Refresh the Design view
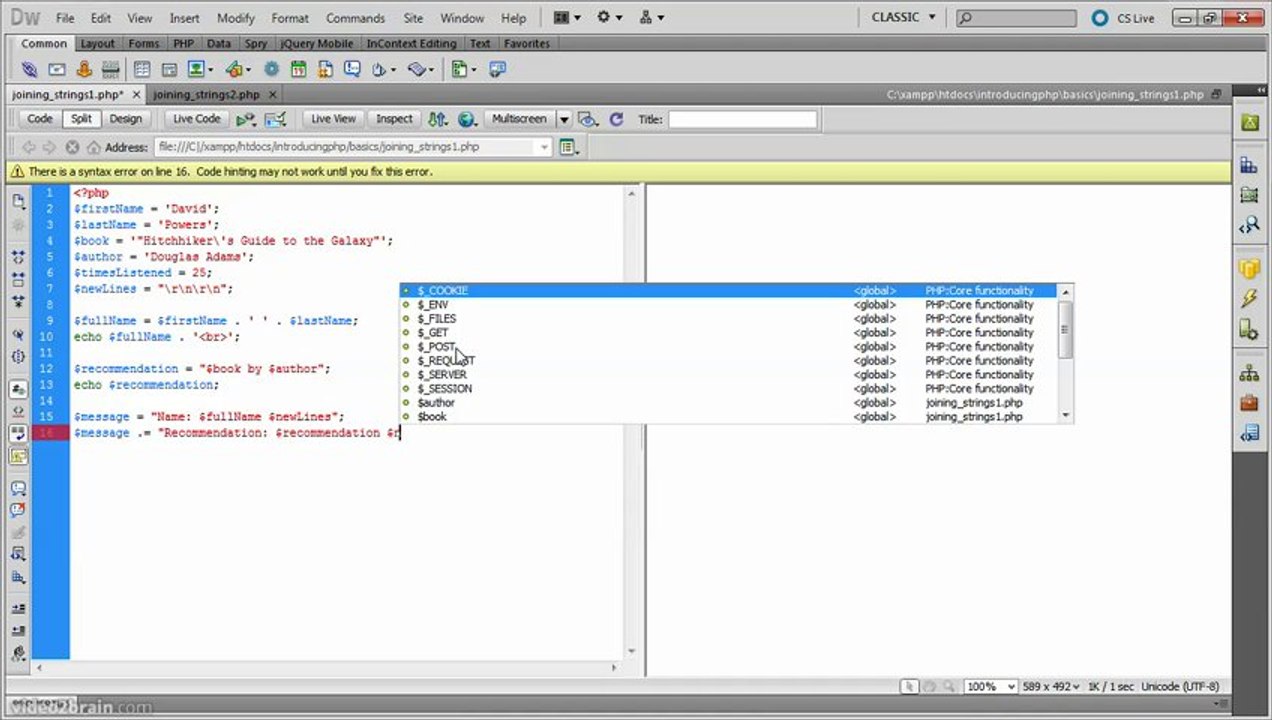 point(616,119)
